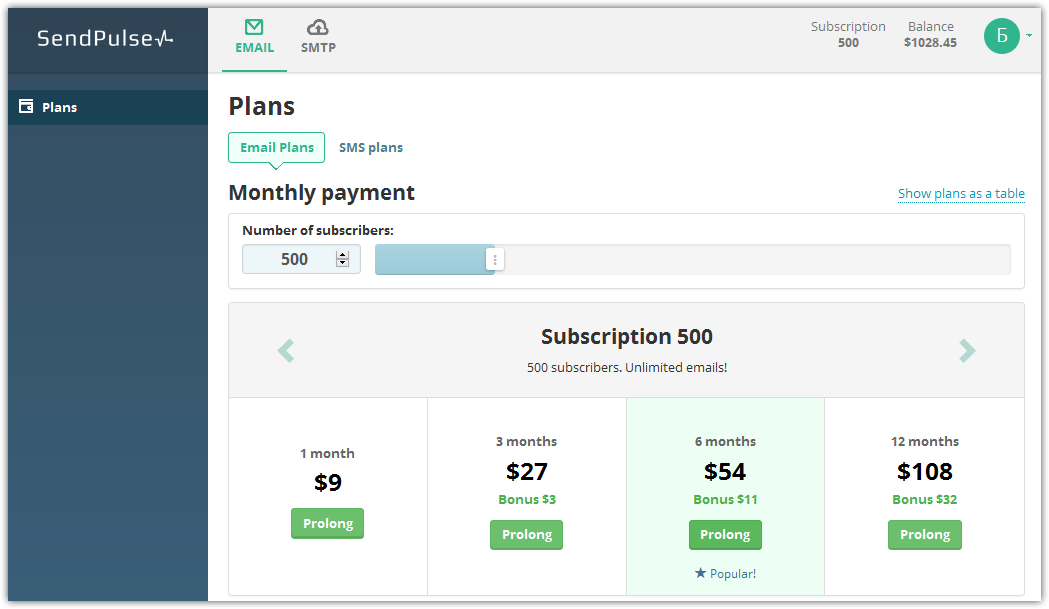Image resolution: width=1049 pixels, height=609 pixels.
Task: Expand the account dropdown arrow
Action: (1029, 35)
